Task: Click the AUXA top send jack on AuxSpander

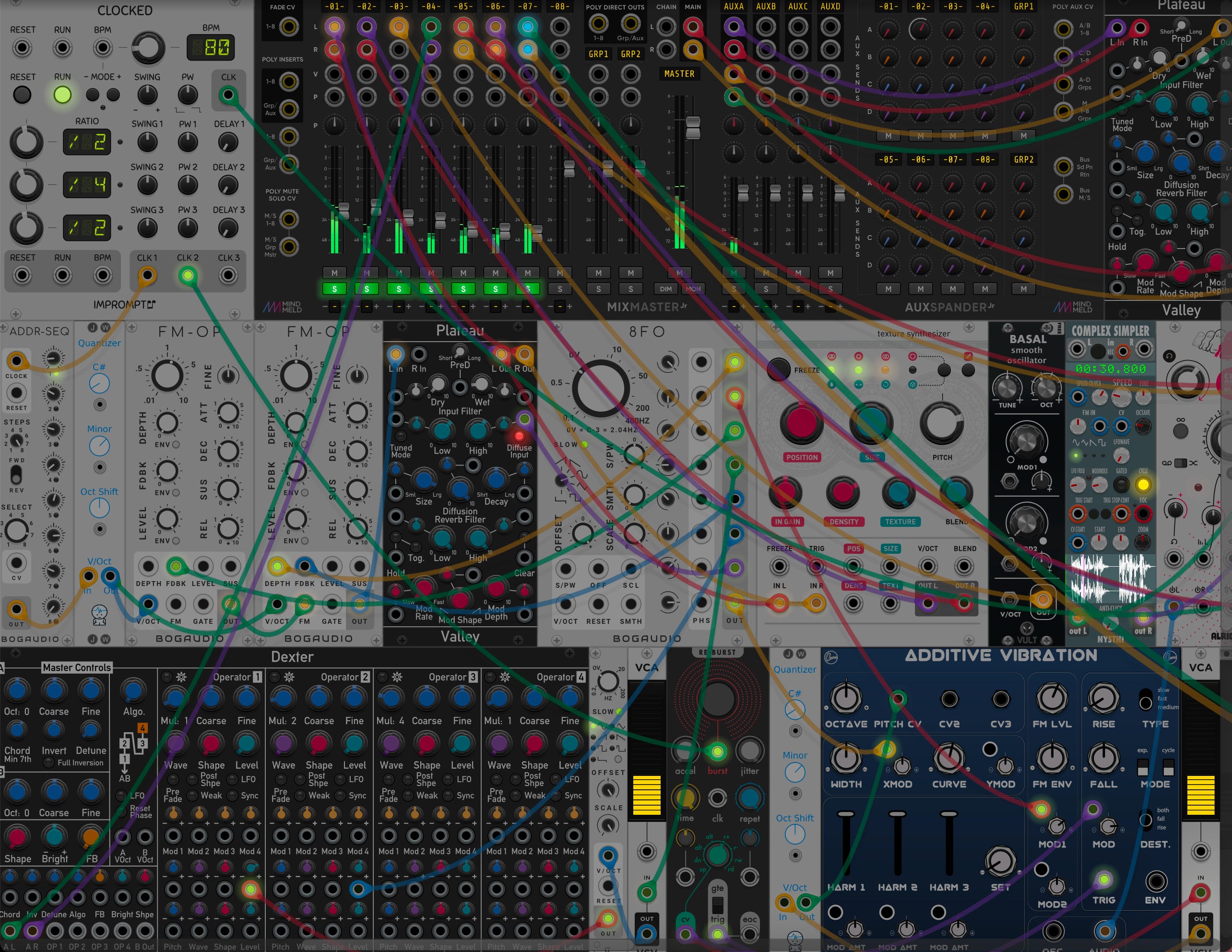Action: click(734, 26)
